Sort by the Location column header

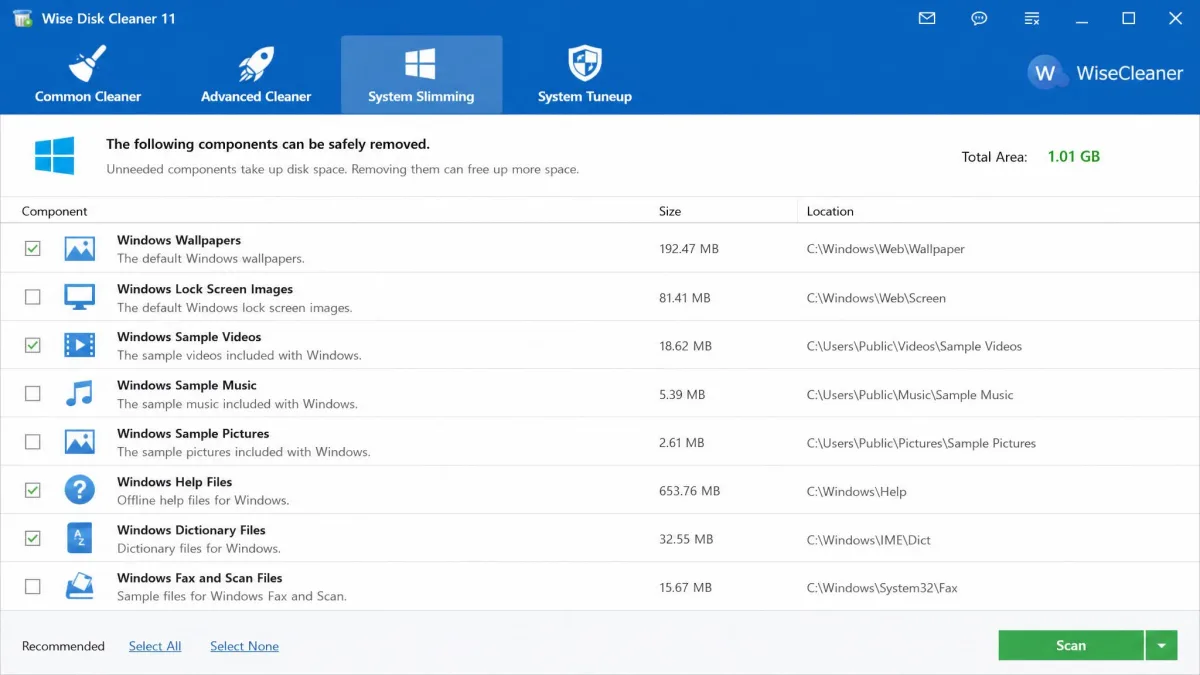(830, 211)
